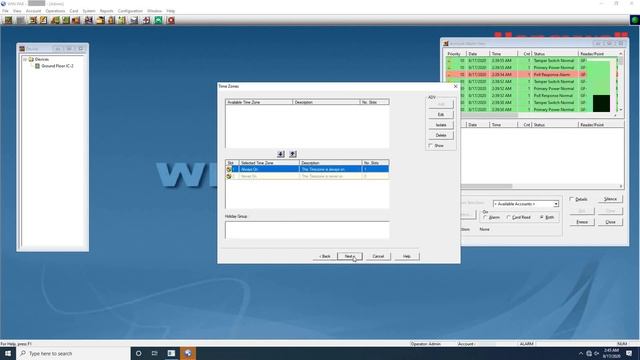Click the red cross icon in the toolbar

(146, 20)
